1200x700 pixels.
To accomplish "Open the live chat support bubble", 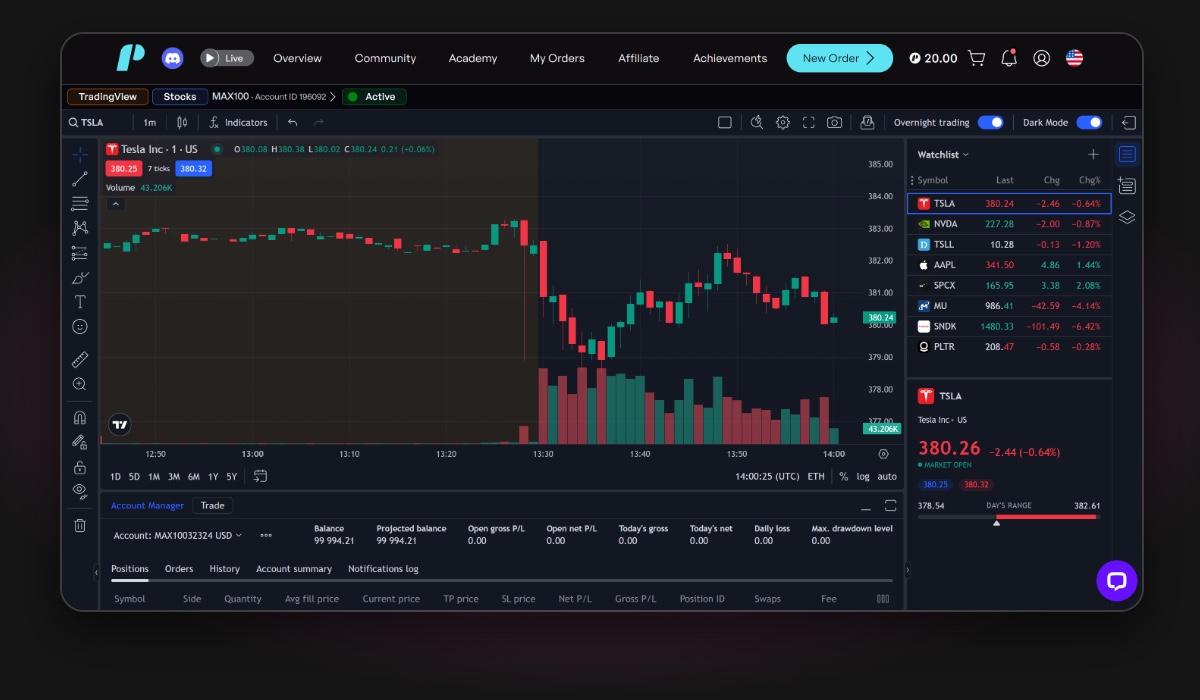I will point(1117,580).
